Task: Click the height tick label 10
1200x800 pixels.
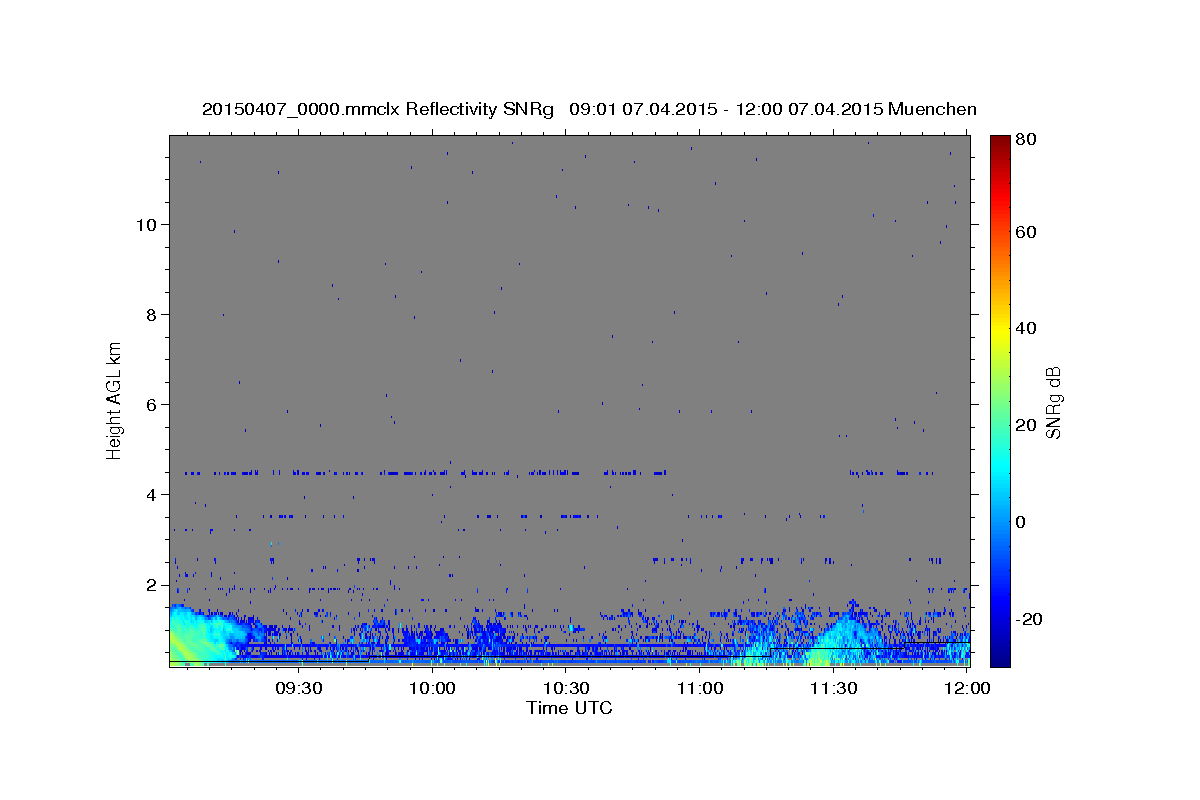Action: [x=148, y=224]
